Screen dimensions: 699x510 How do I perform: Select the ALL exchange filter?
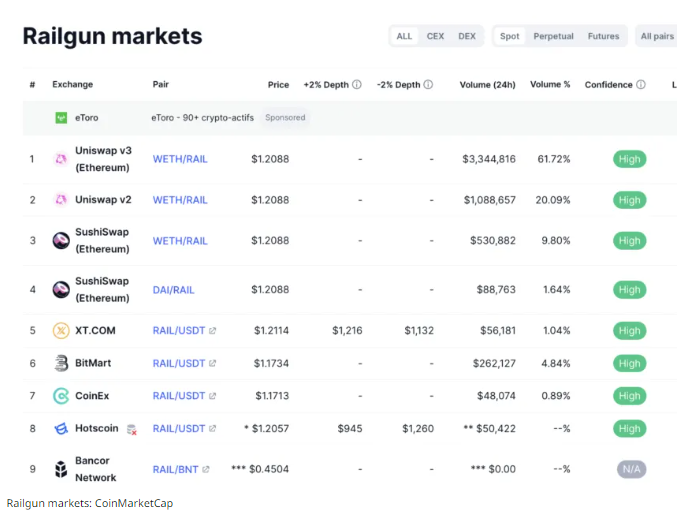tap(404, 36)
